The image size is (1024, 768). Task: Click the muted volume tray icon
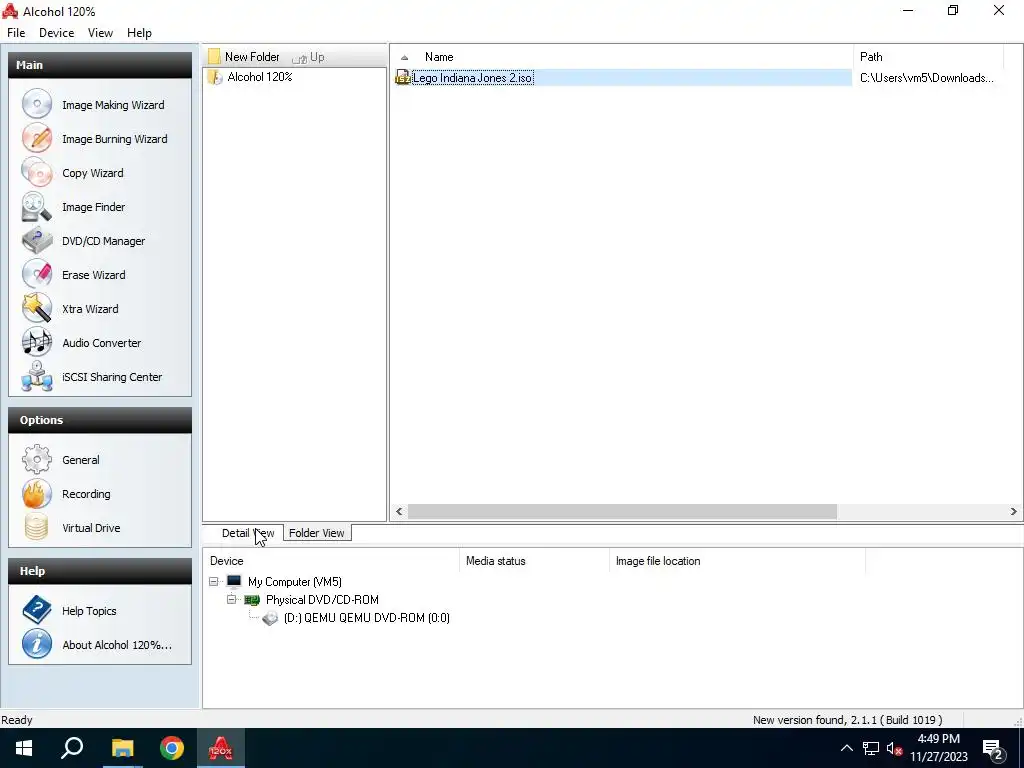(x=894, y=748)
